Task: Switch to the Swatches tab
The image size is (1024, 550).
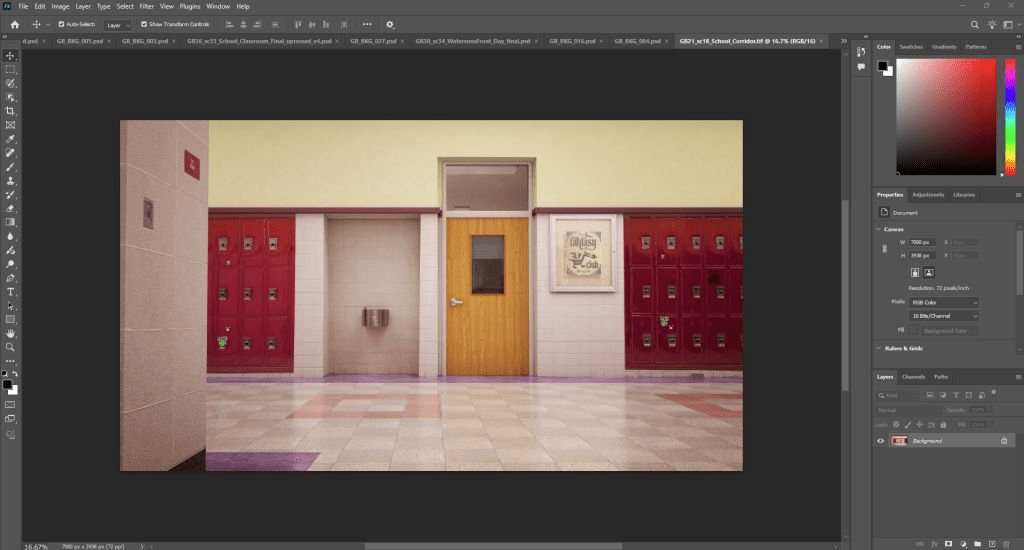Action: coord(911,47)
